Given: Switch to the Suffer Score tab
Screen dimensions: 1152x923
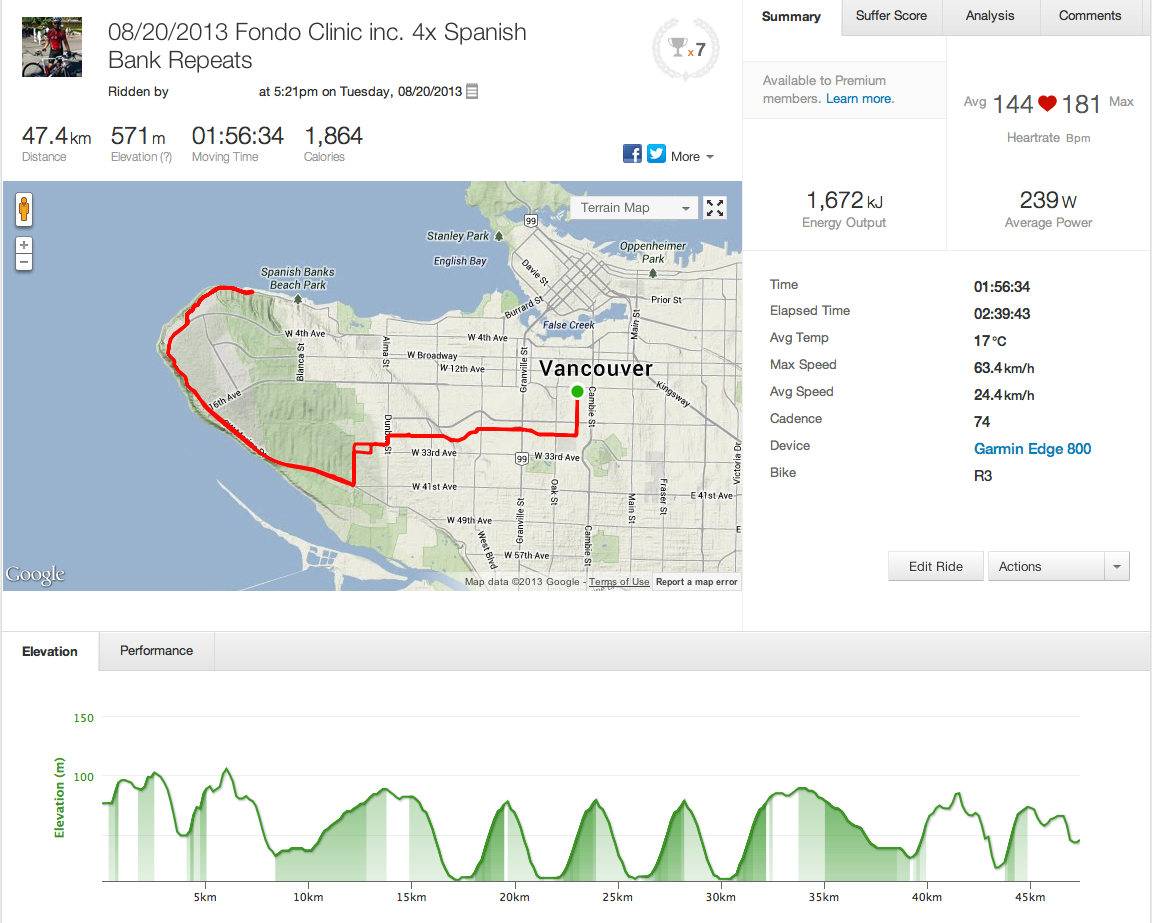Looking at the screenshot, I should [x=891, y=16].
